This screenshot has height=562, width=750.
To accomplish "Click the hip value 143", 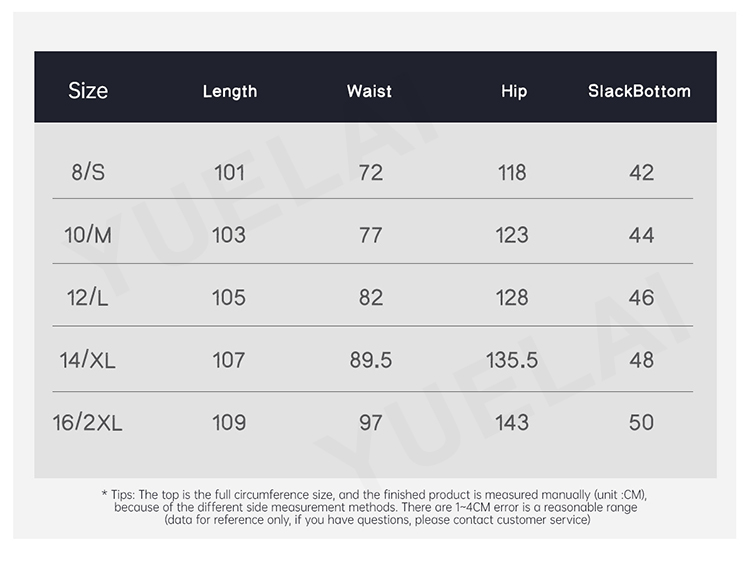I will click(x=512, y=422).
